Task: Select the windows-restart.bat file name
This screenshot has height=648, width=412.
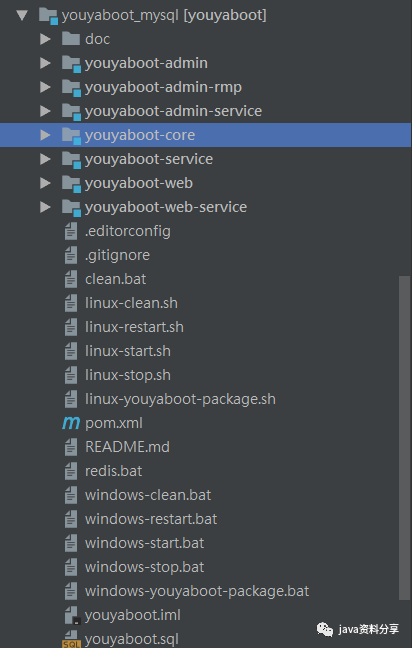Action: [151, 519]
